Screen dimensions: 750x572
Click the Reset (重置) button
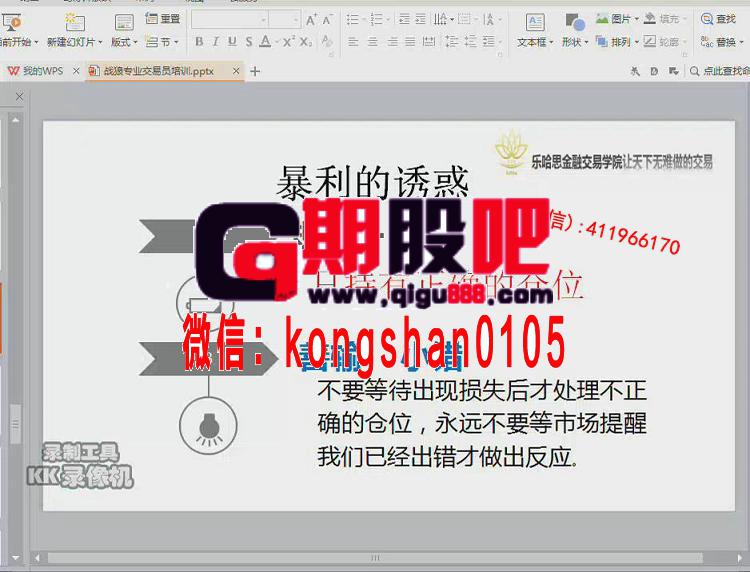click(x=163, y=19)
